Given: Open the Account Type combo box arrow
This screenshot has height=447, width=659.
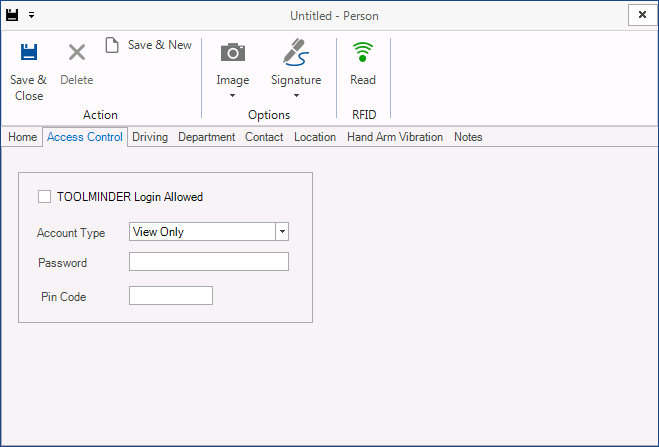Looking at the screenshot, I should click(x=282, y=231).
